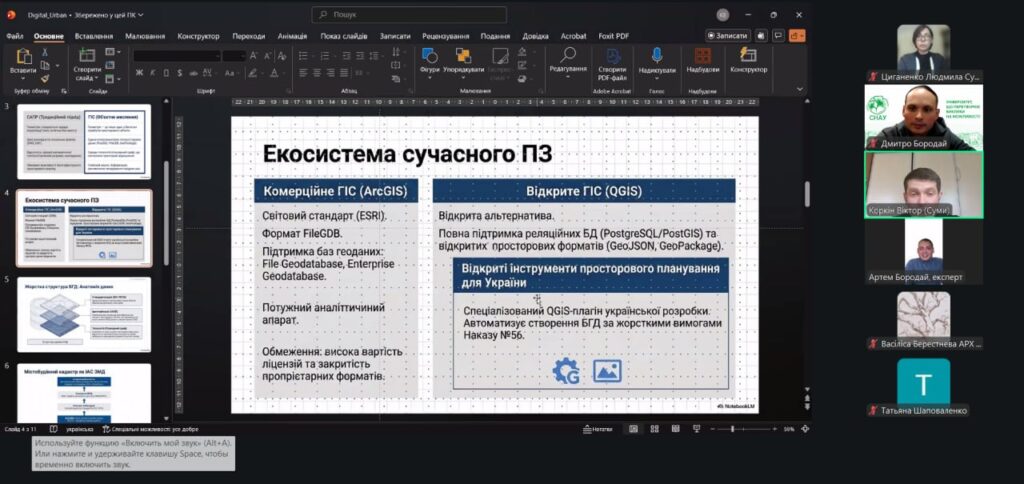Viewport: 1024px width, 484px height.
Task: Open the Вставлення (Insert) tab
Action: (94, 36)
